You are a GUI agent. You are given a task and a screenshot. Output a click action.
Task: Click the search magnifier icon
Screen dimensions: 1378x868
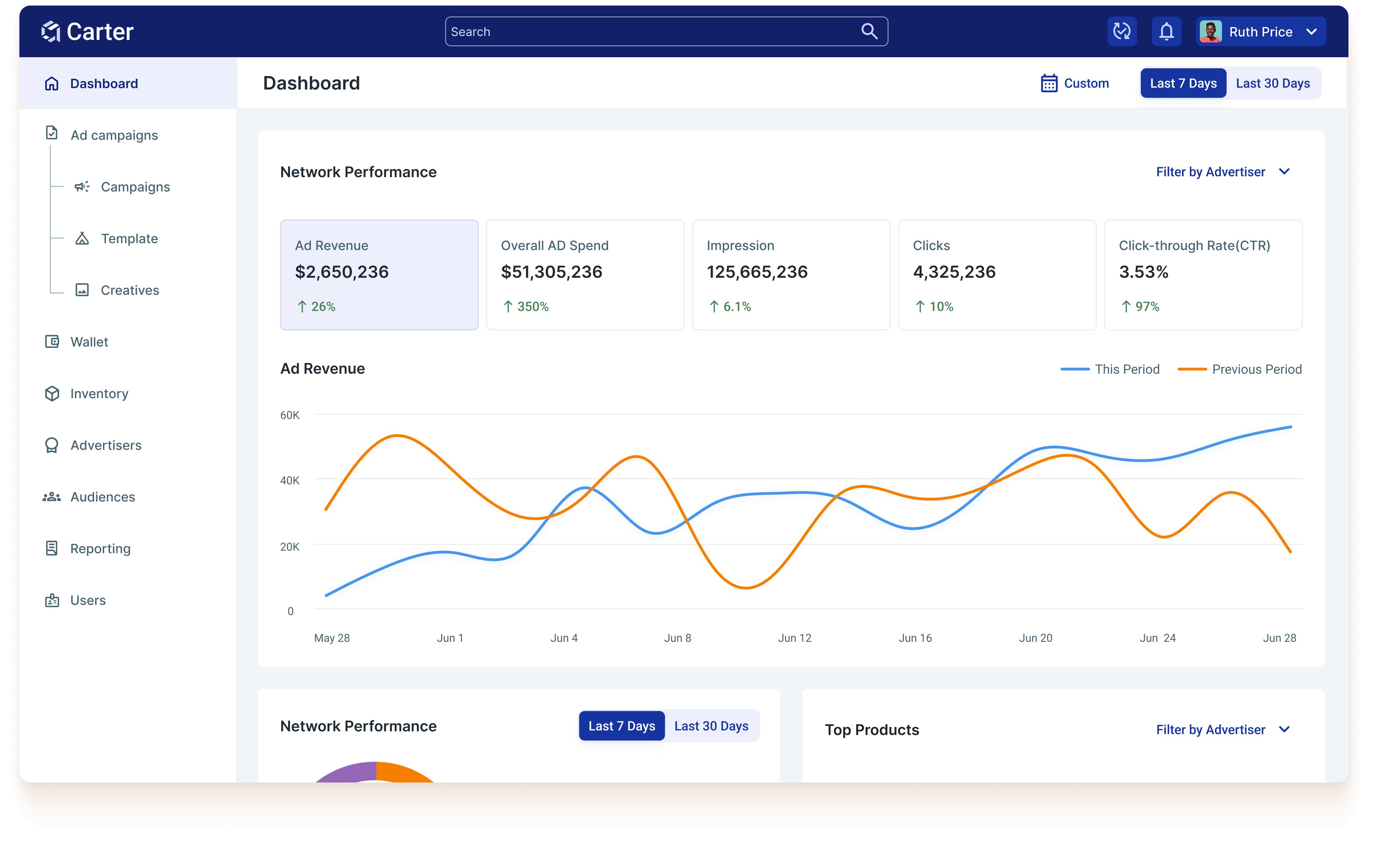(869, 31)
